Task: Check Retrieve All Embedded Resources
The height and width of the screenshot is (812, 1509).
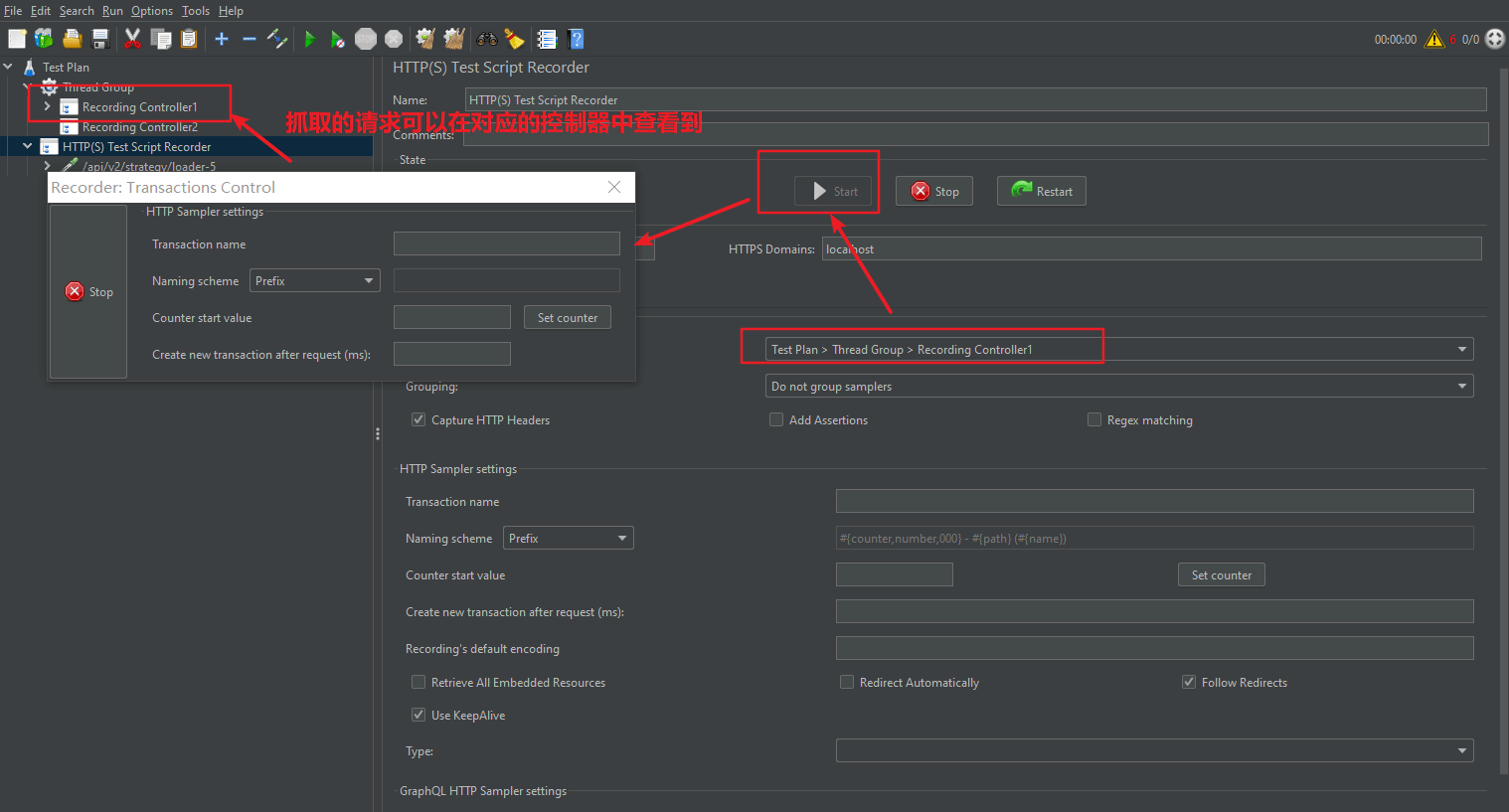Action: click(x=419, y=682)
